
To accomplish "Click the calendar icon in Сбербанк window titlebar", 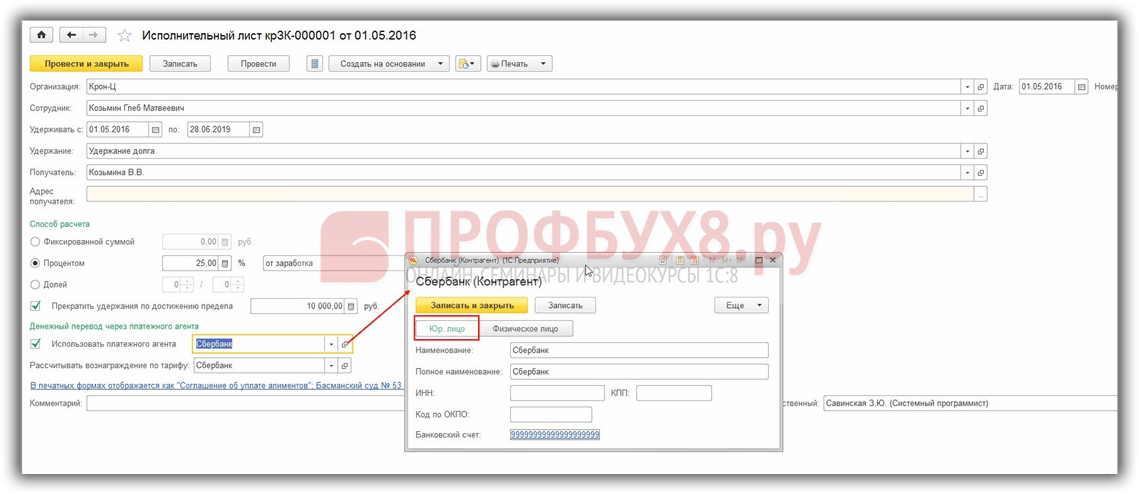I will (x=694, y=260).
